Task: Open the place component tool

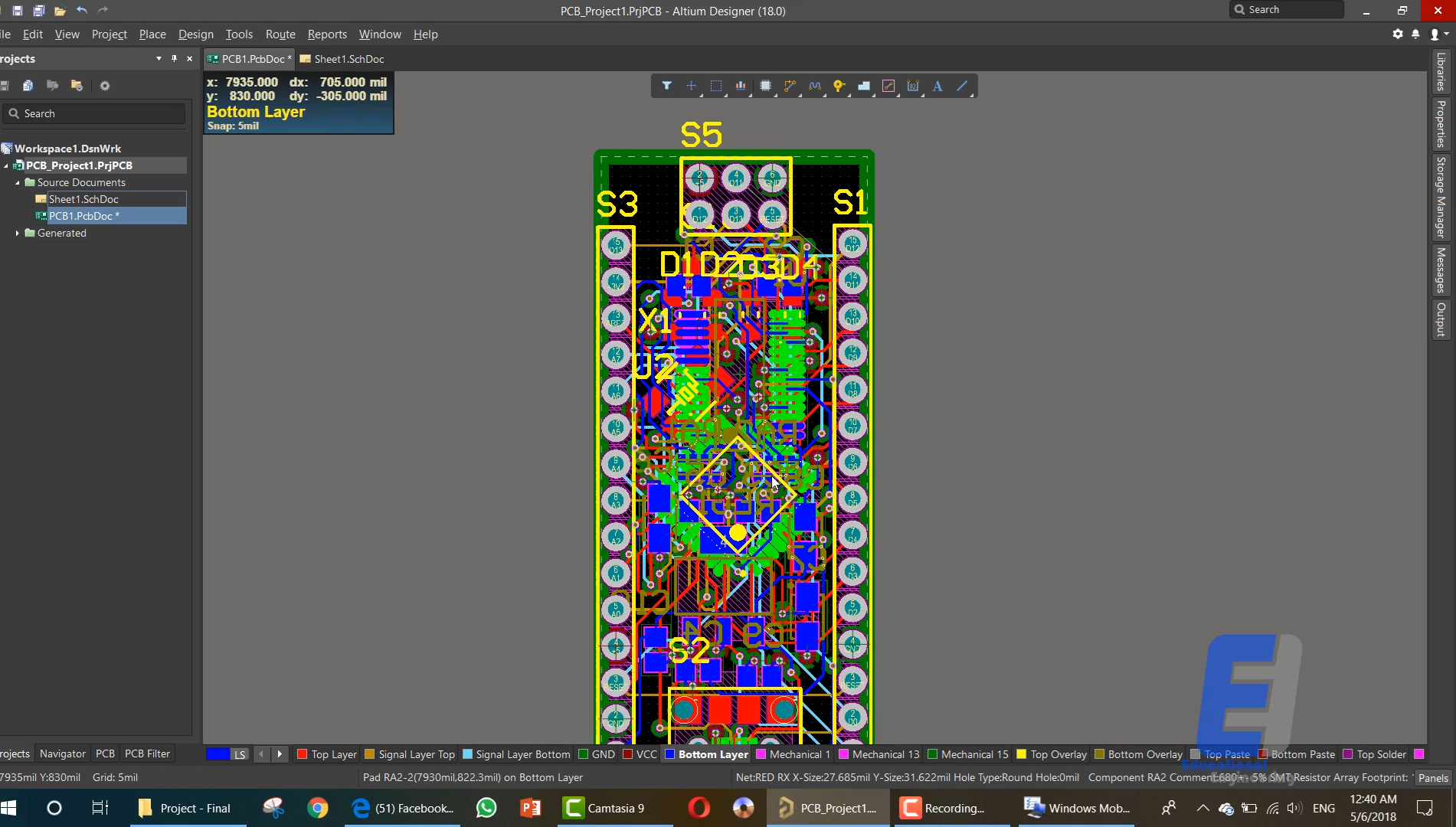Action: 765,86
